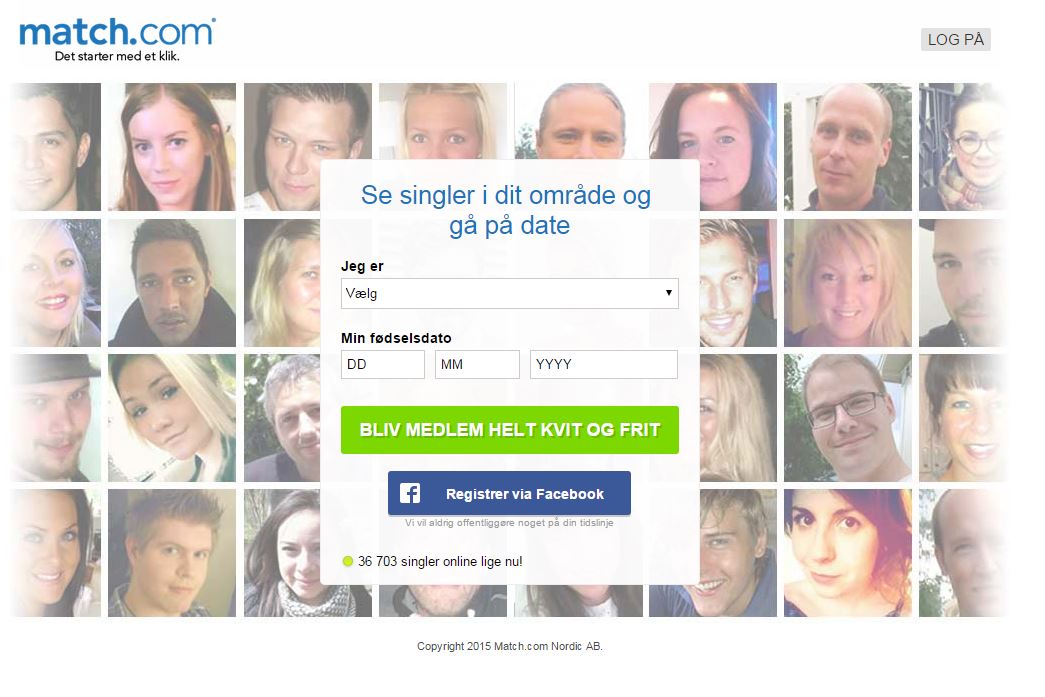Click the Facebook logo icon
1045x697 pixels.
pyautogui.click(x=410, y=493)
